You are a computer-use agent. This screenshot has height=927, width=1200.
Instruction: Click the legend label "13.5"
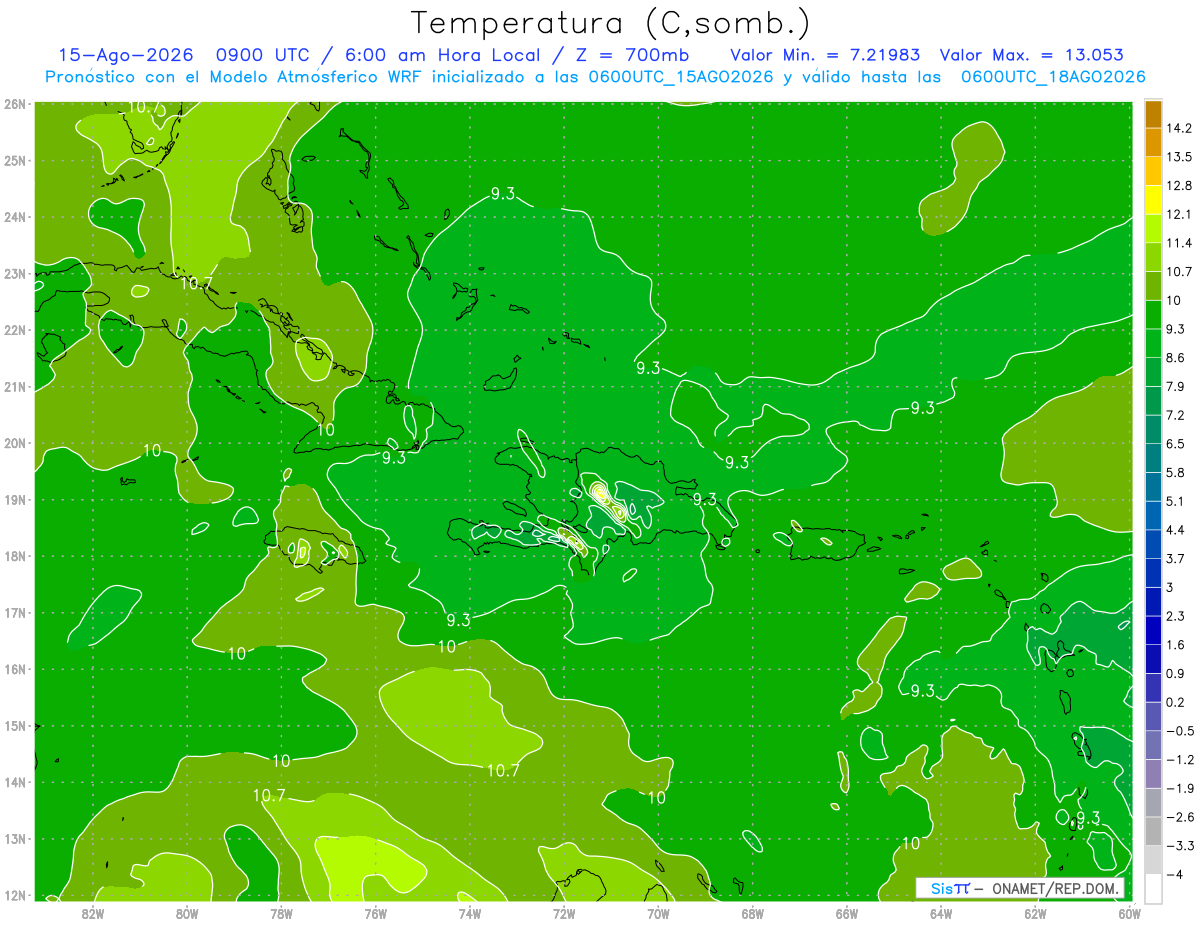coord(1178,157)
